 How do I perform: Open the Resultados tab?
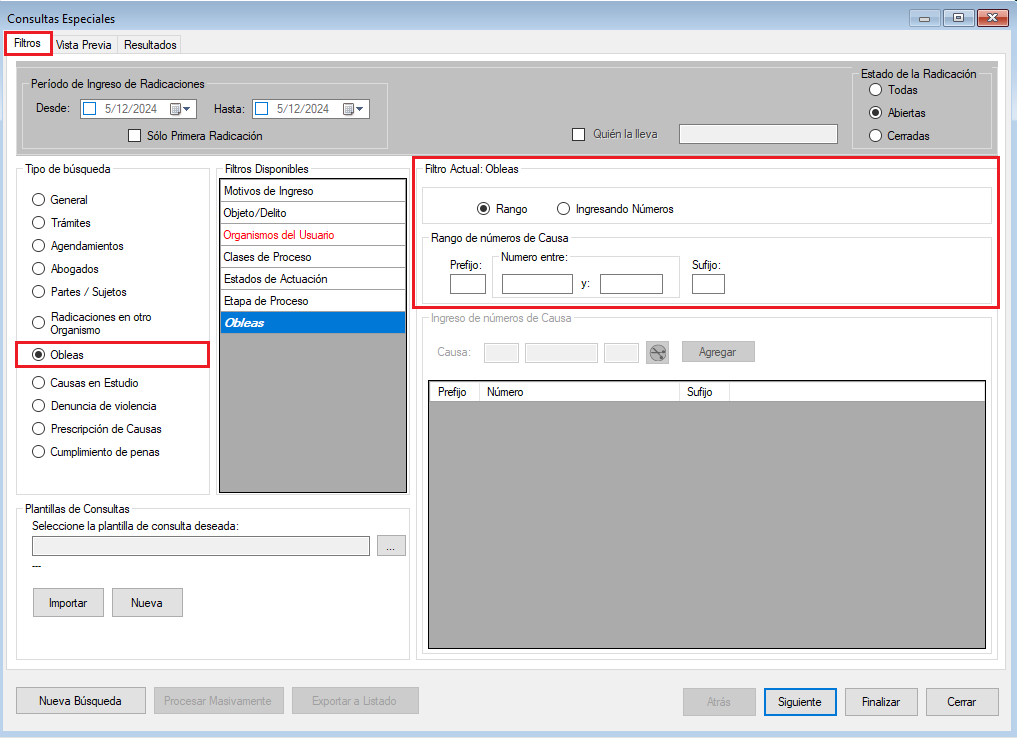click(150, 45)
